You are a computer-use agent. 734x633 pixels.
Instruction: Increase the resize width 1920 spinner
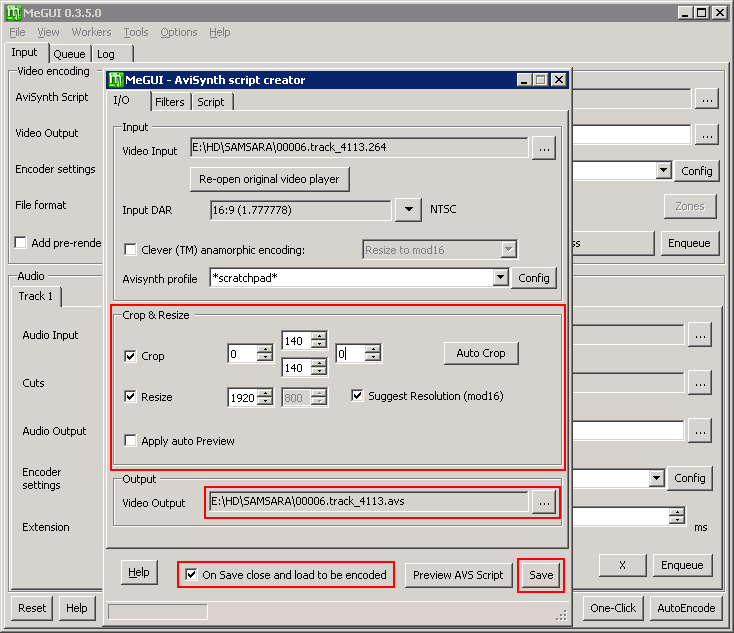click(x=264, y=393)
